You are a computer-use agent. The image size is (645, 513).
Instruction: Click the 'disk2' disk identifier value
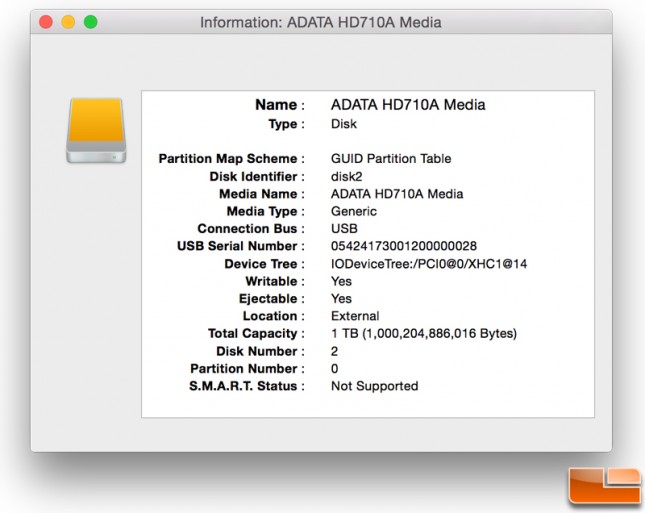(x=347, y=176)
